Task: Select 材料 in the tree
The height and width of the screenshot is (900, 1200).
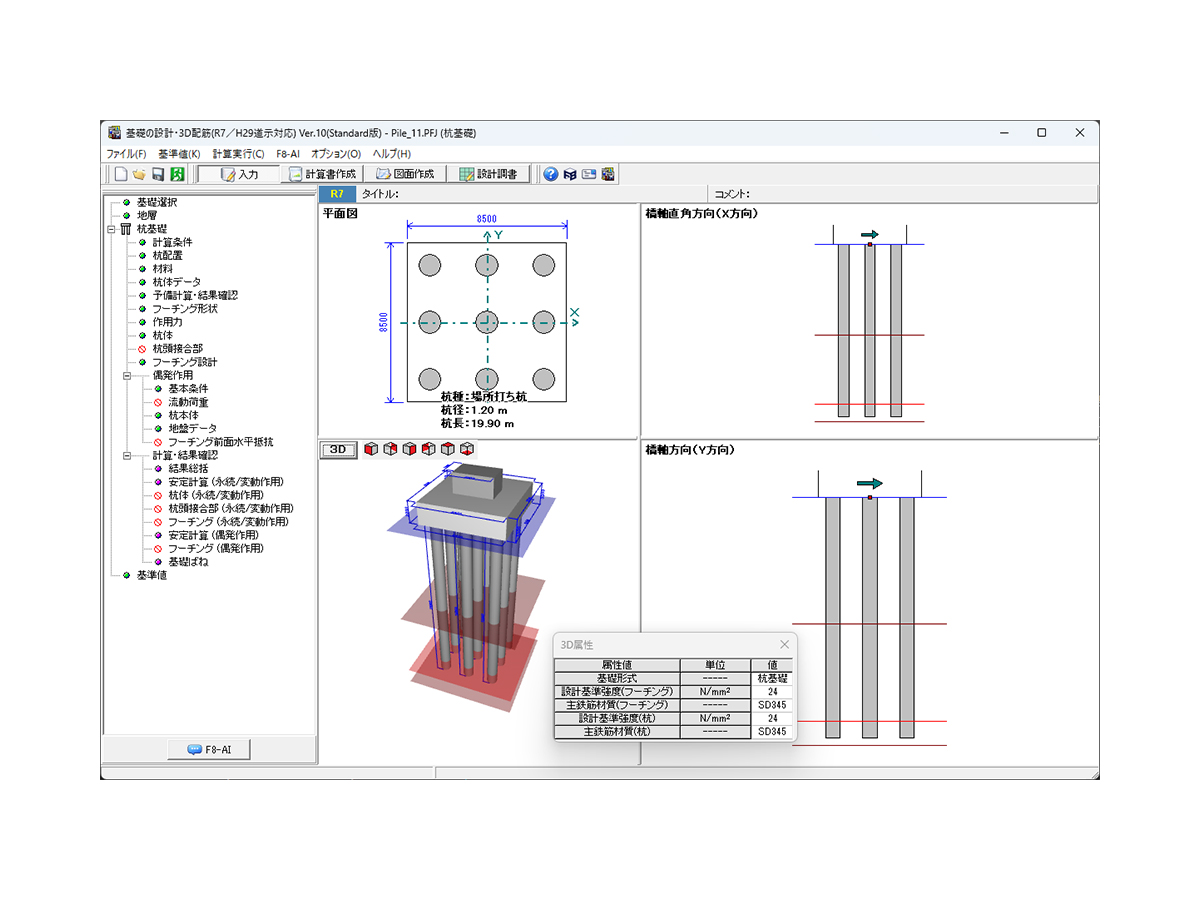Action: click(162, 269)
